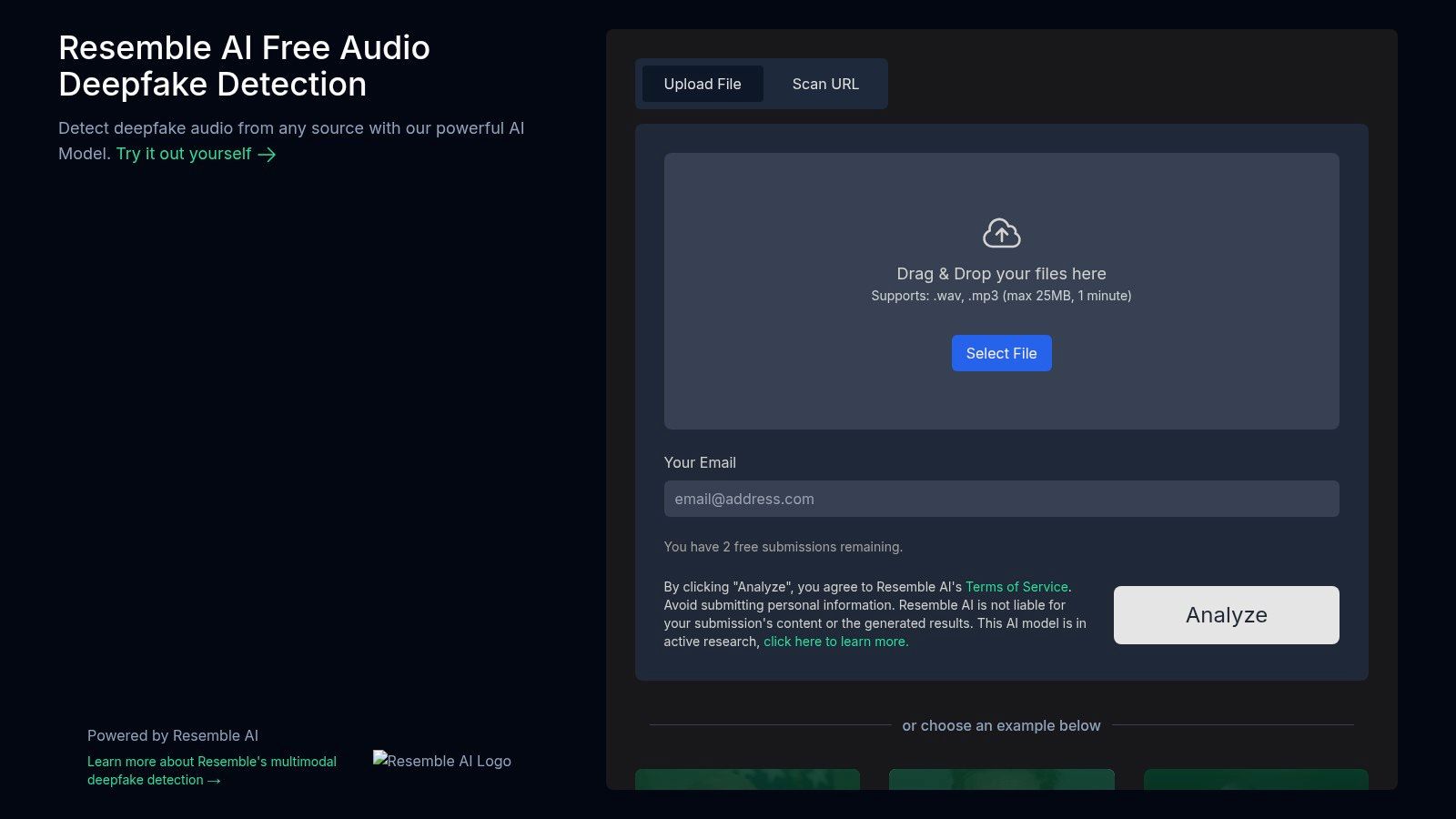The width and height of the screenshot is (1456, 819).
Task: Click the 'Your Email' label
Action: pos(700,462)
